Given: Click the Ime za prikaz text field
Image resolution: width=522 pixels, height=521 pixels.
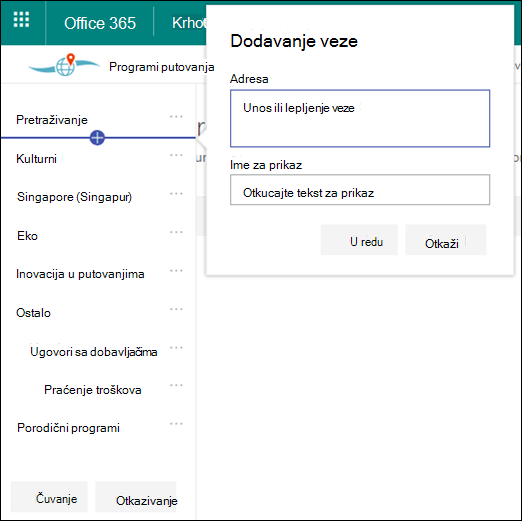Looking at the screenshot, I should [x=360, y=190].
